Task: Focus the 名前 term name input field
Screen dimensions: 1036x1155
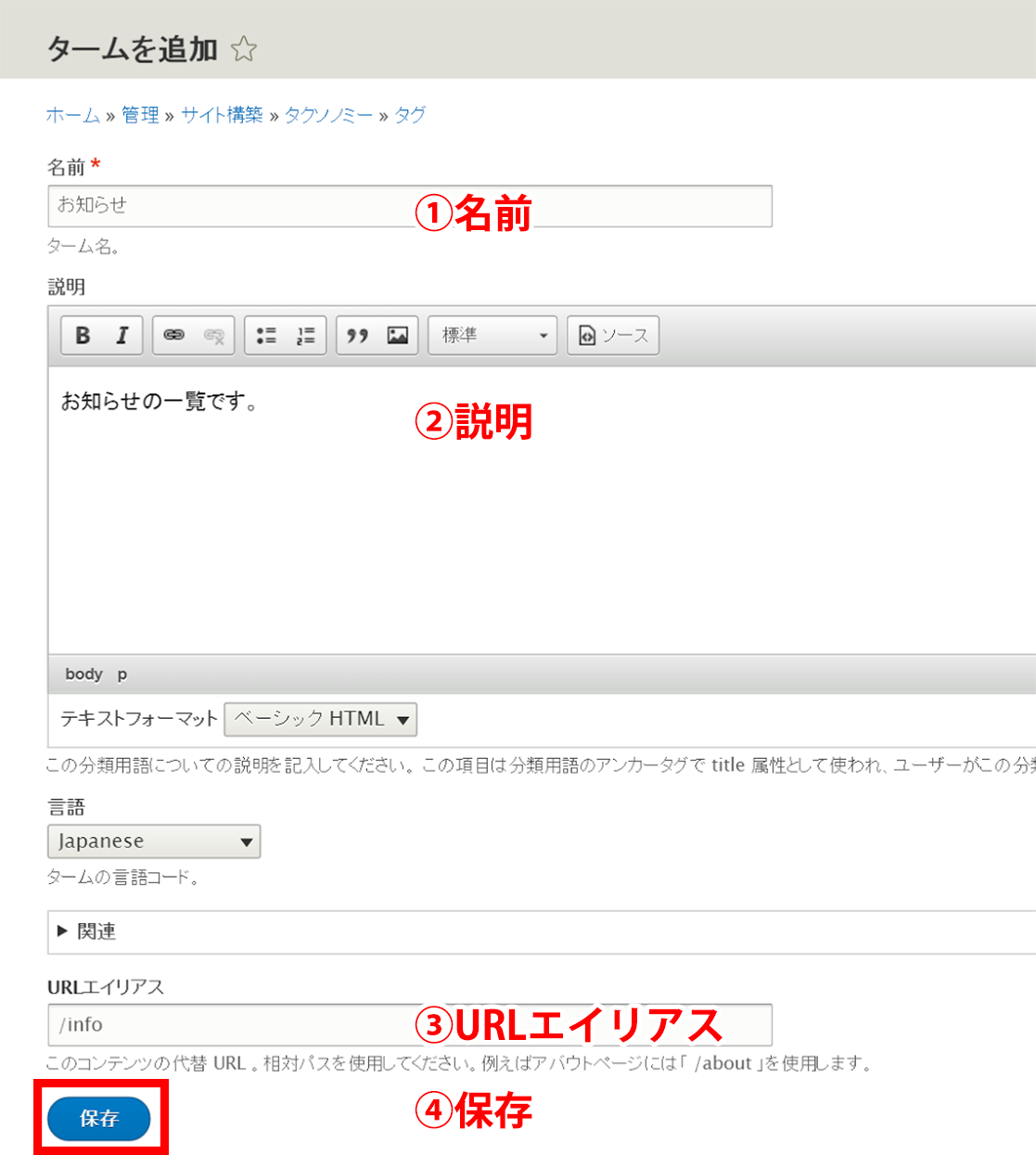Action: 410,206
